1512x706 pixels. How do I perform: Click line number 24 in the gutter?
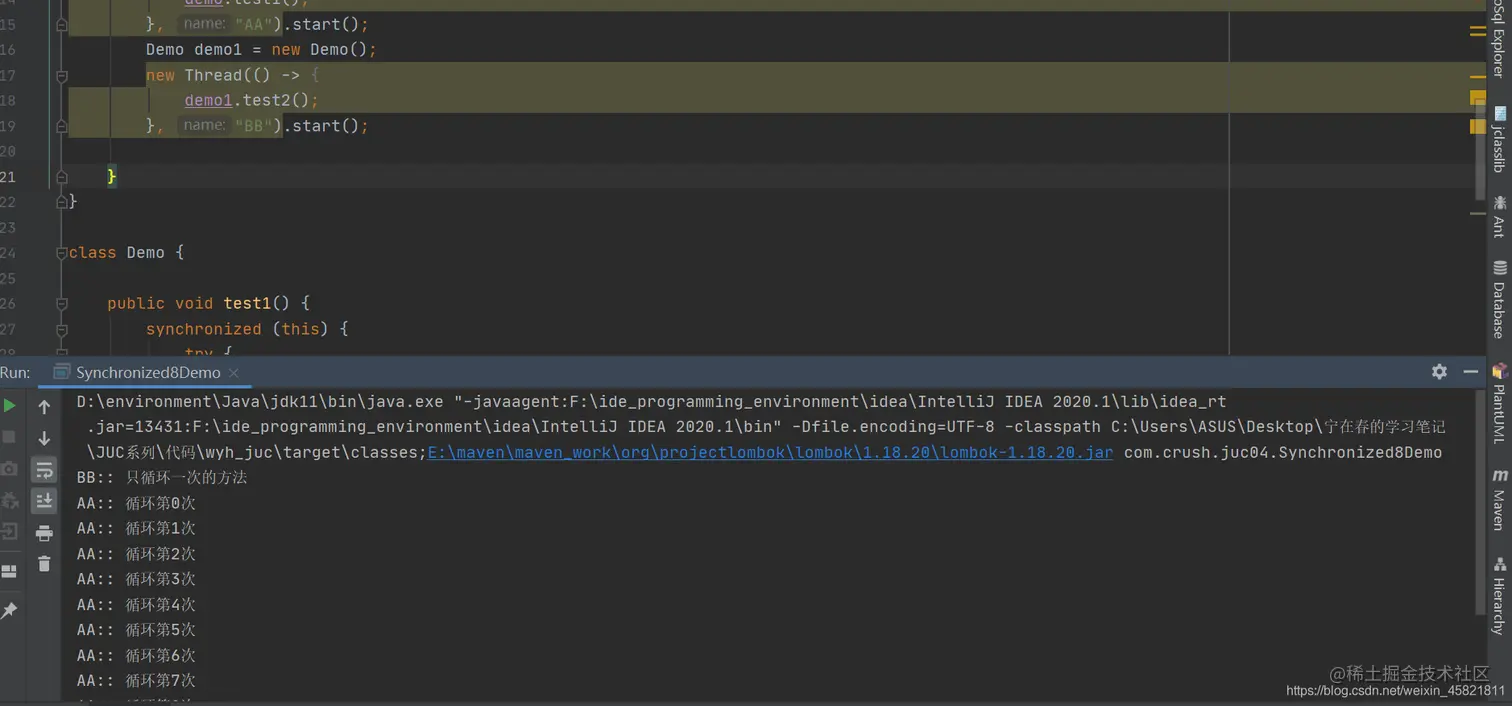coord(8,253)
